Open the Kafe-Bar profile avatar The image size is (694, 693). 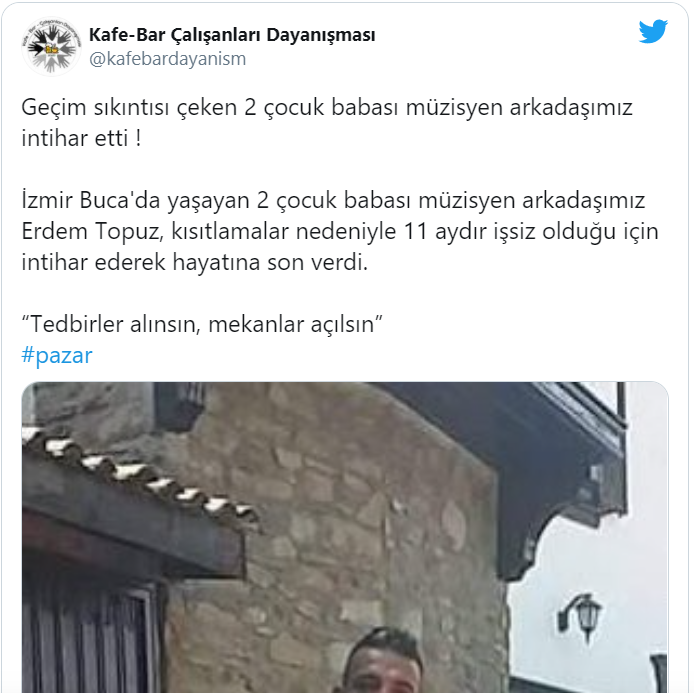tap(51, 46)
